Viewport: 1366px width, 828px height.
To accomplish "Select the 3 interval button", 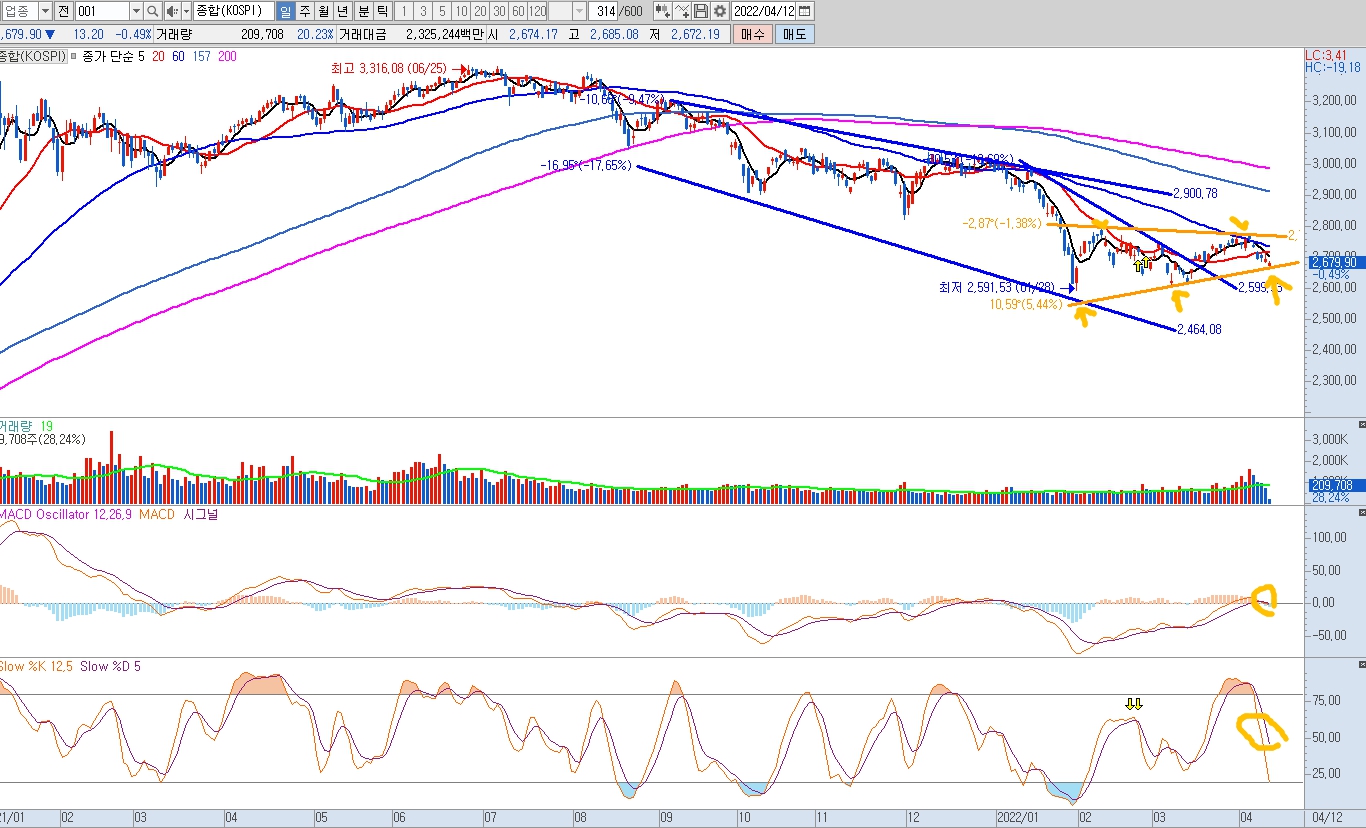I will 422,11.
